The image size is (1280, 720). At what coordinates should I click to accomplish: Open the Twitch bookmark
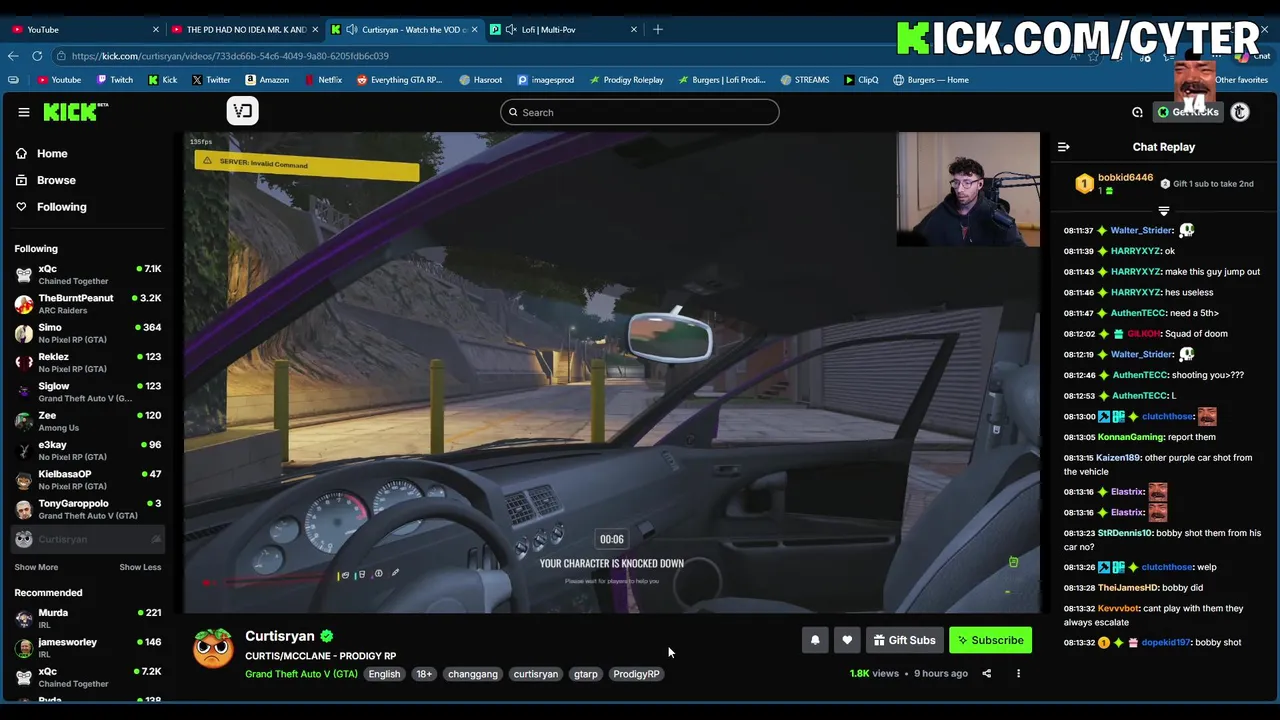point(114,80)
